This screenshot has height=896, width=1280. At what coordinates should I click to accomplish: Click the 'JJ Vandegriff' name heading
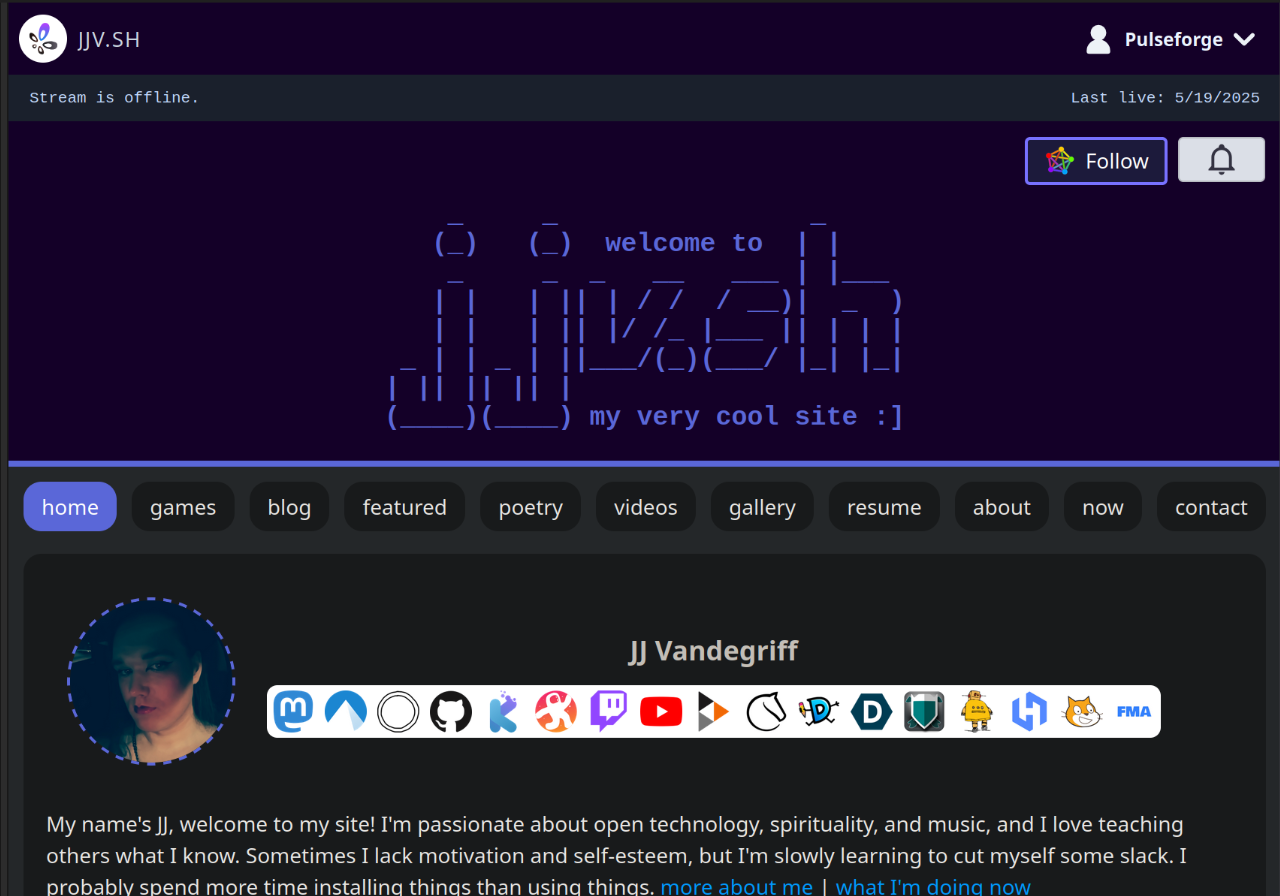(x=714, y=651)
